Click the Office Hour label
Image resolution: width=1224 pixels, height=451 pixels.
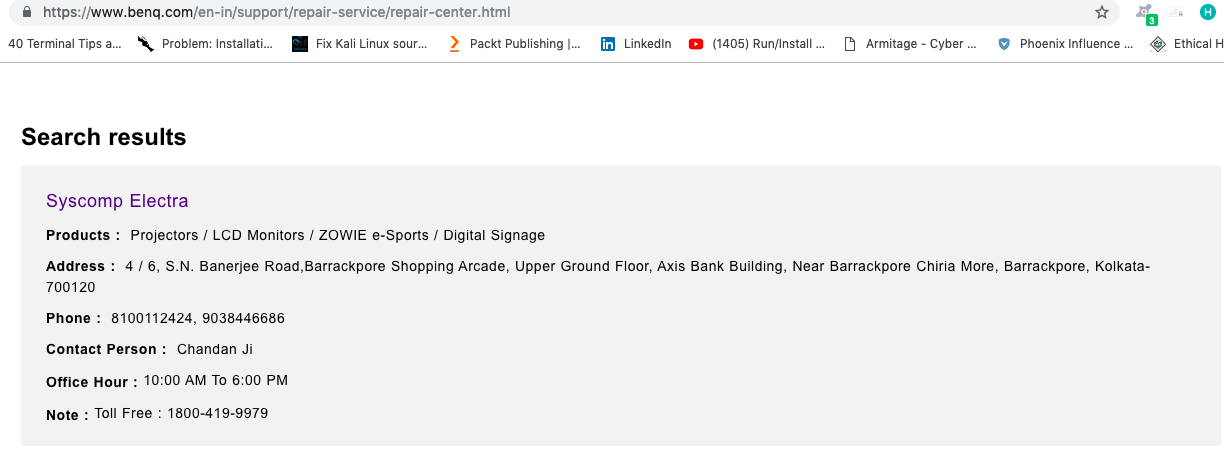92,382
